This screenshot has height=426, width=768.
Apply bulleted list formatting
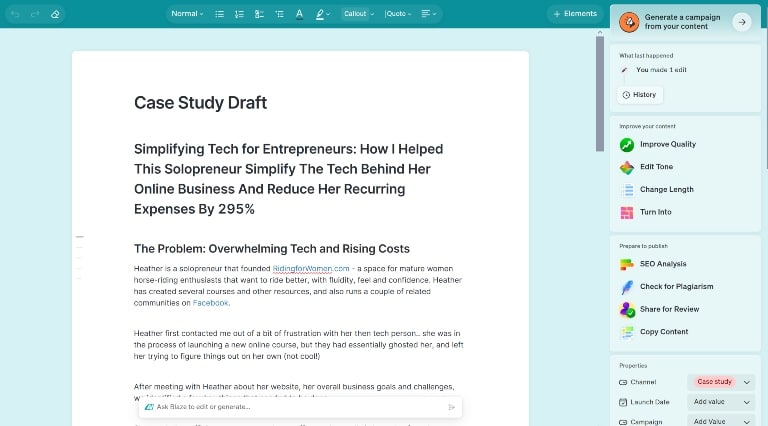click(219, 14)
